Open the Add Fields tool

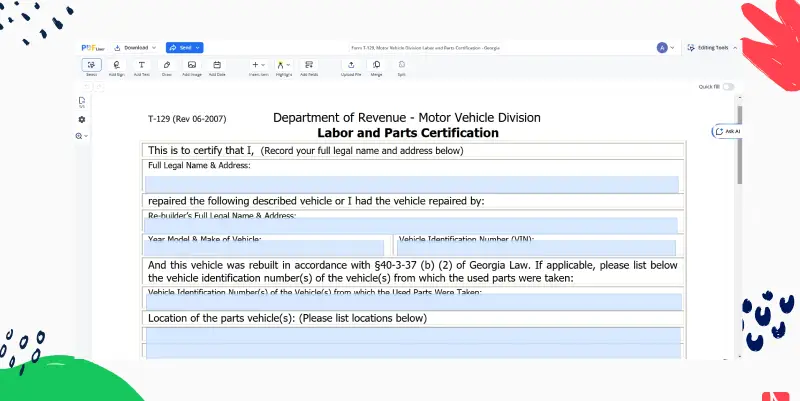pos(309,65)
